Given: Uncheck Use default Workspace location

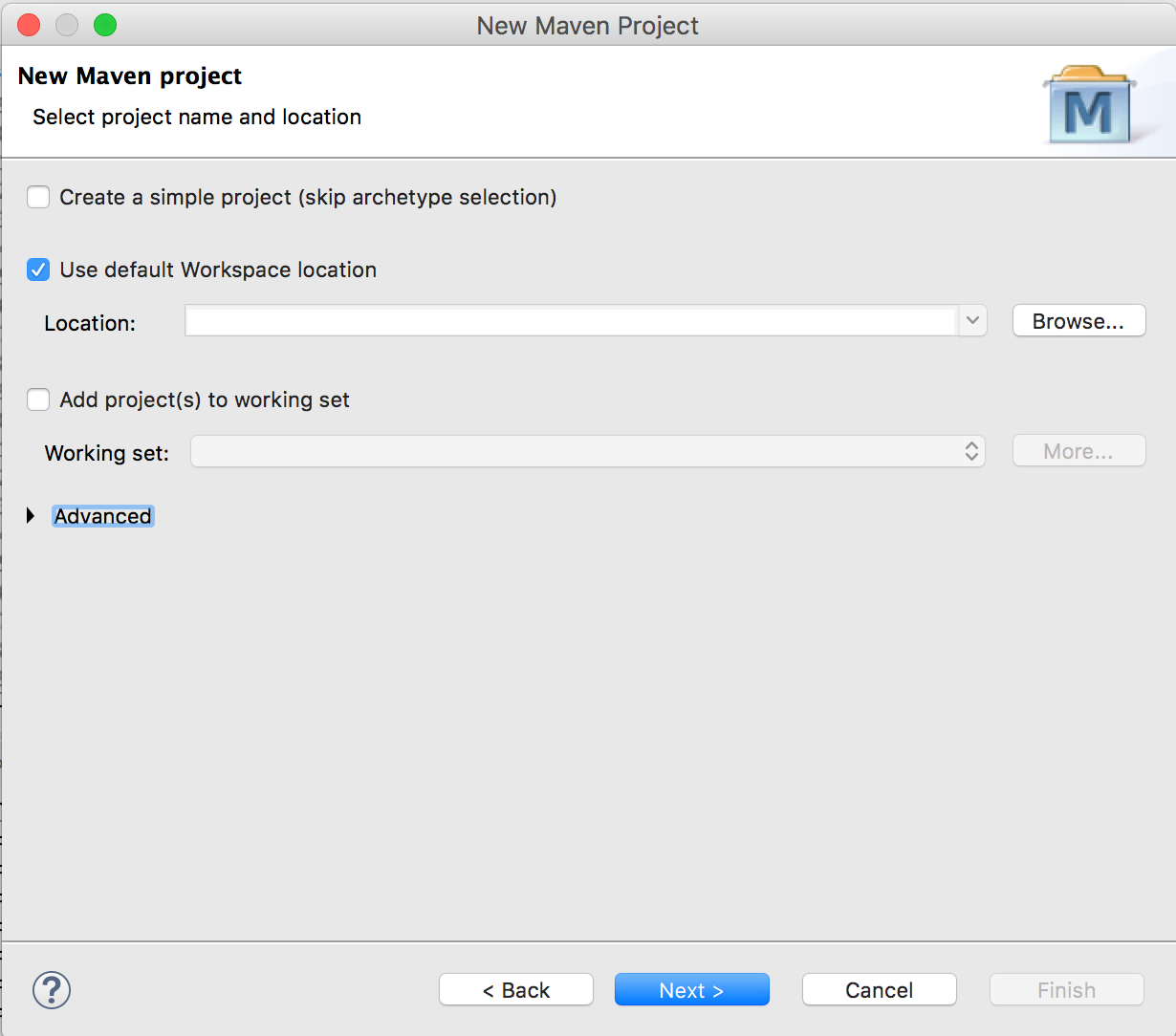Looking at the screenshot, I should coord(38,270).
